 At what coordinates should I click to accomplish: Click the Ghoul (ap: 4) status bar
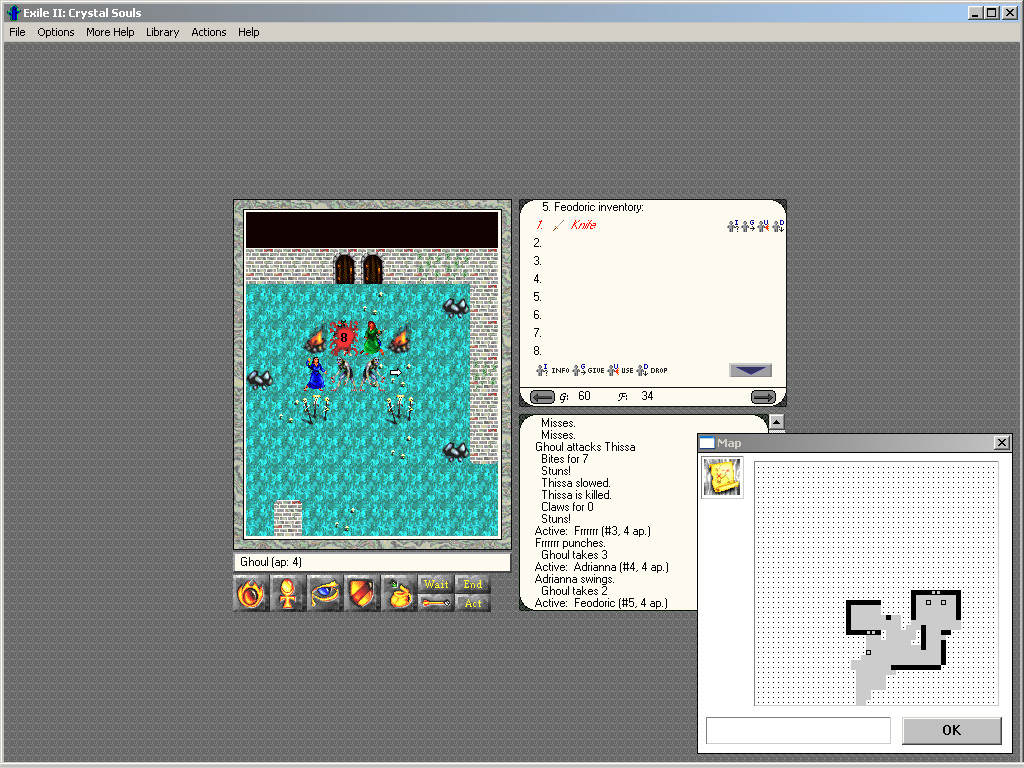coord(372,562)
